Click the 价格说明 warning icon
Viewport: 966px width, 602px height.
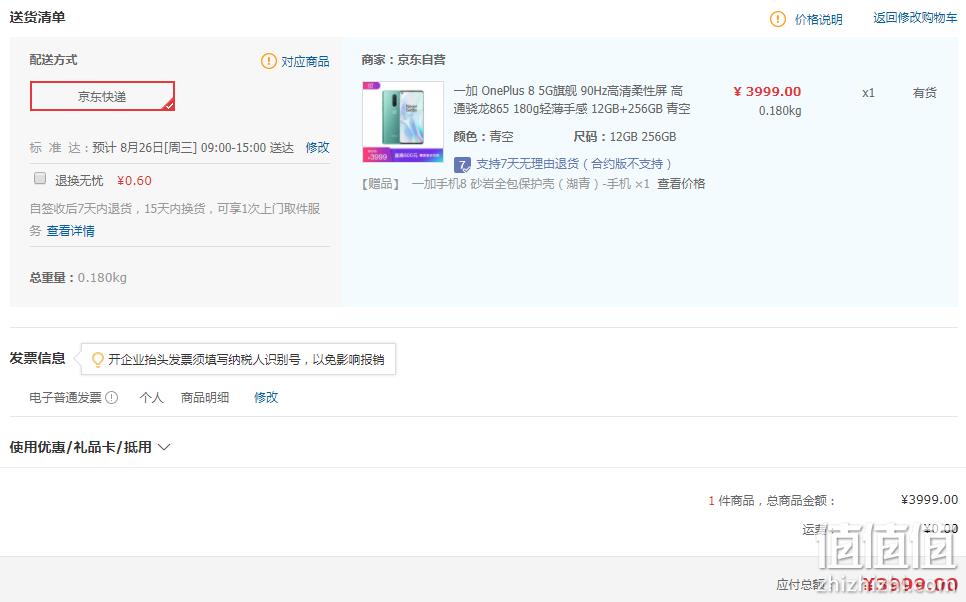(x=777, y=19)
